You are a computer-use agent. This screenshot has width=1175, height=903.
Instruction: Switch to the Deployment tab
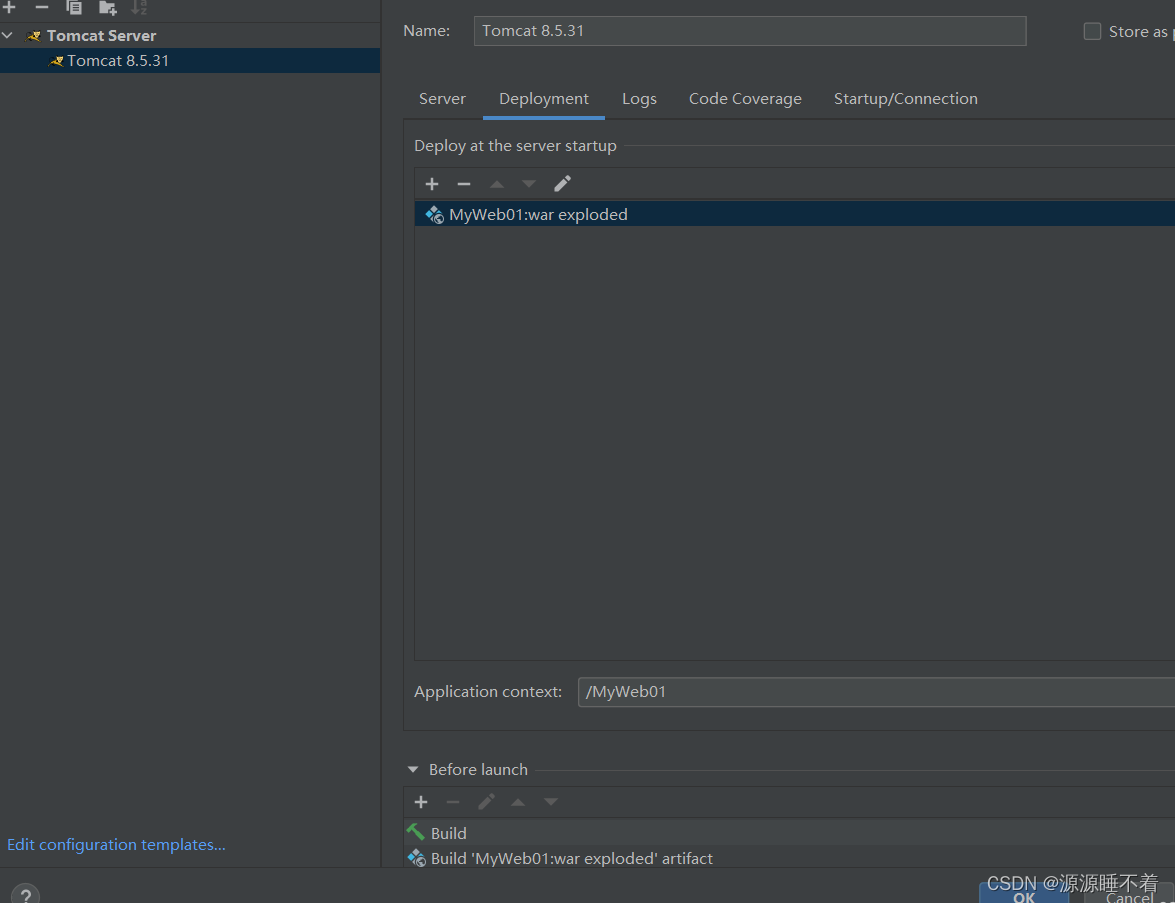(543, 99)
